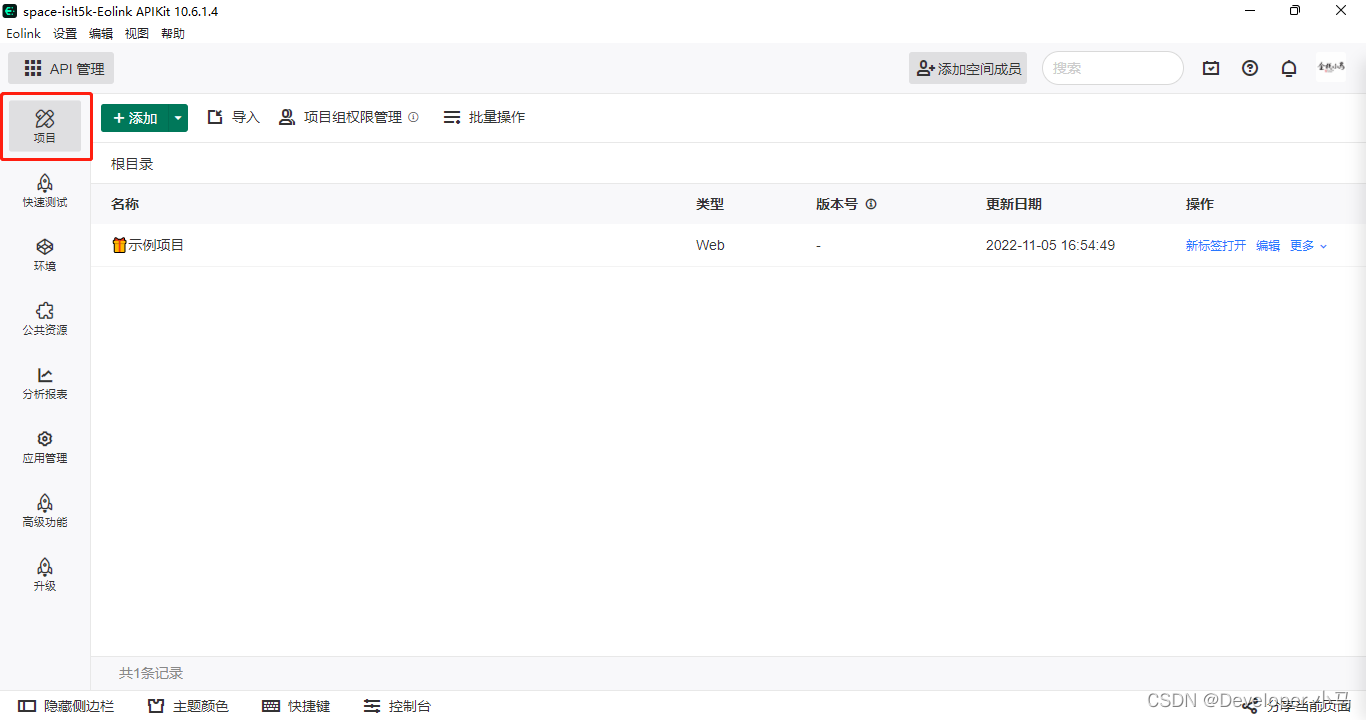Click 编辑 link for 示例项目
This screenshot has width=1366, height=720.
pos(1268,245)
